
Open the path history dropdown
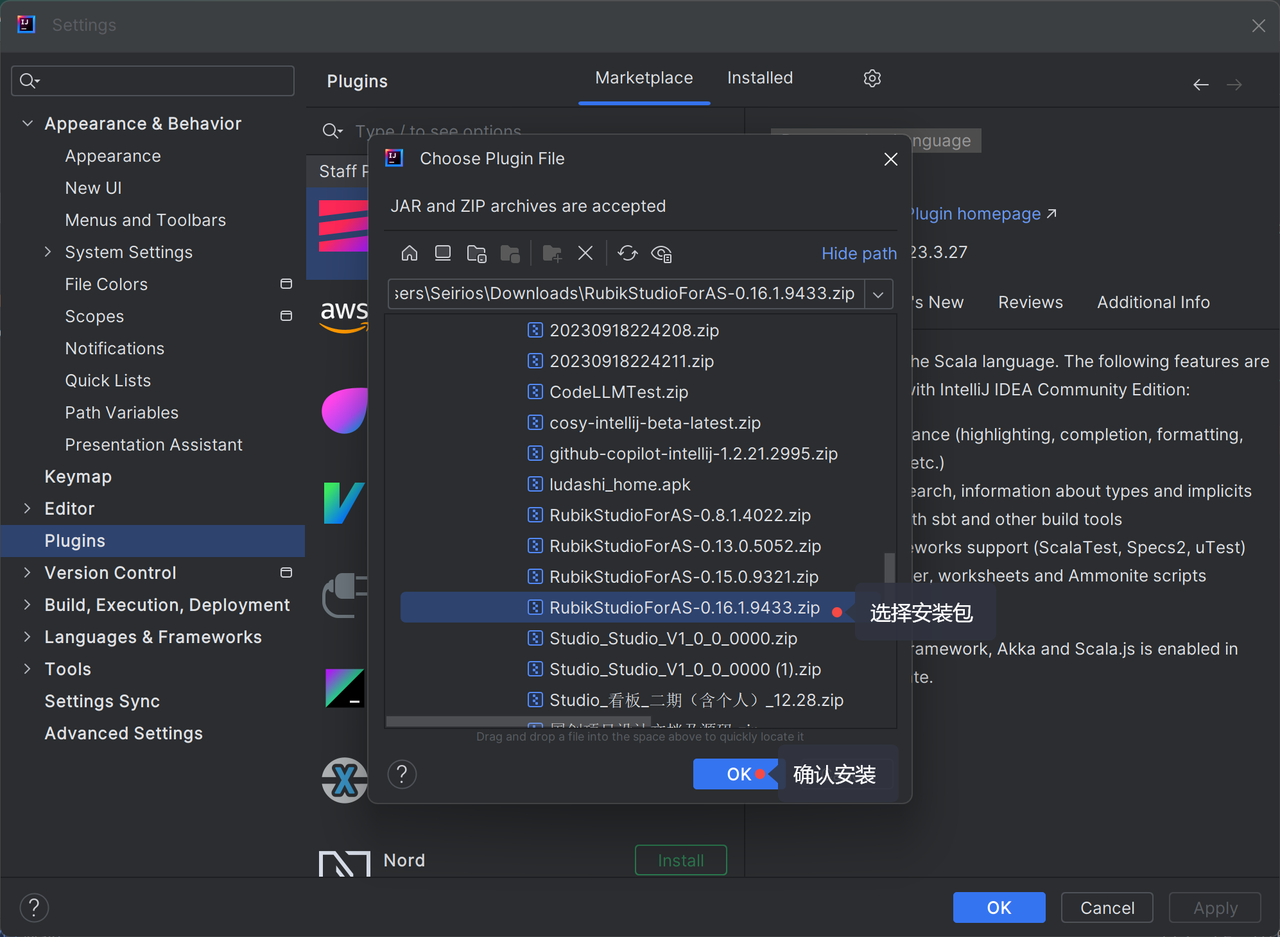879,294
